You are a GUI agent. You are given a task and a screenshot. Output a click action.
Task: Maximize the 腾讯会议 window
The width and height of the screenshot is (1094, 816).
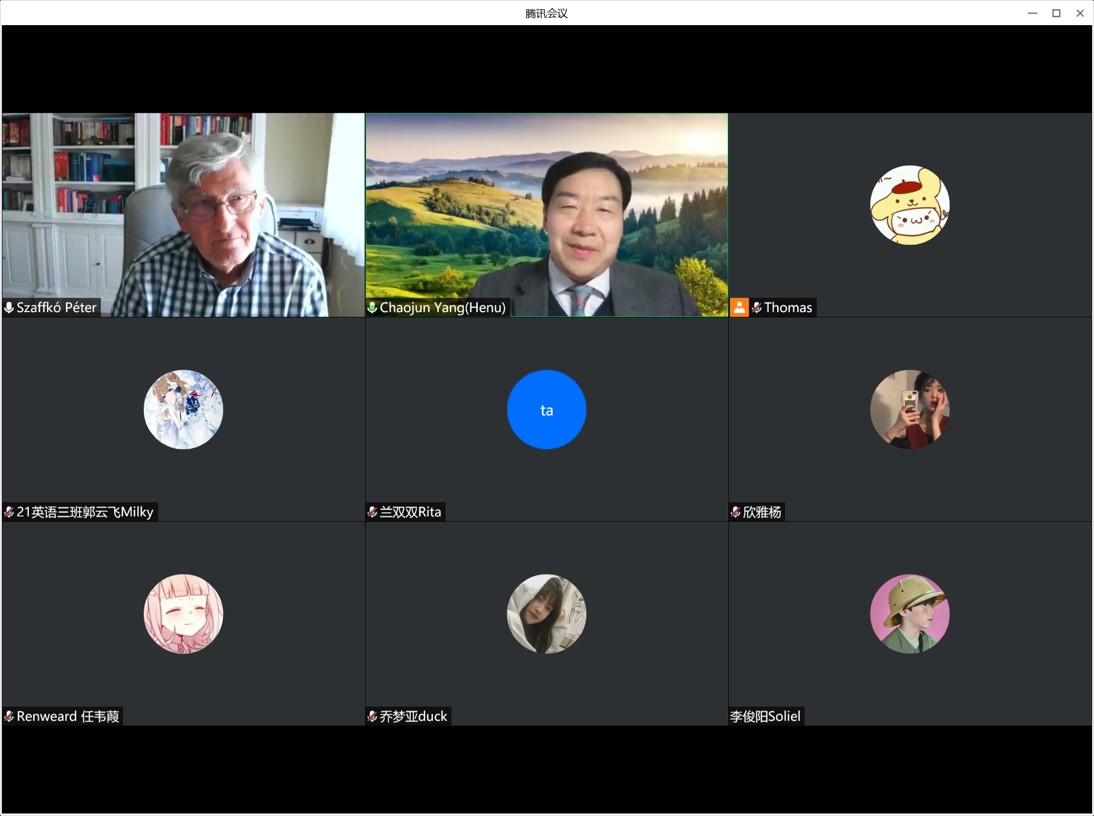pos(1056,13)
